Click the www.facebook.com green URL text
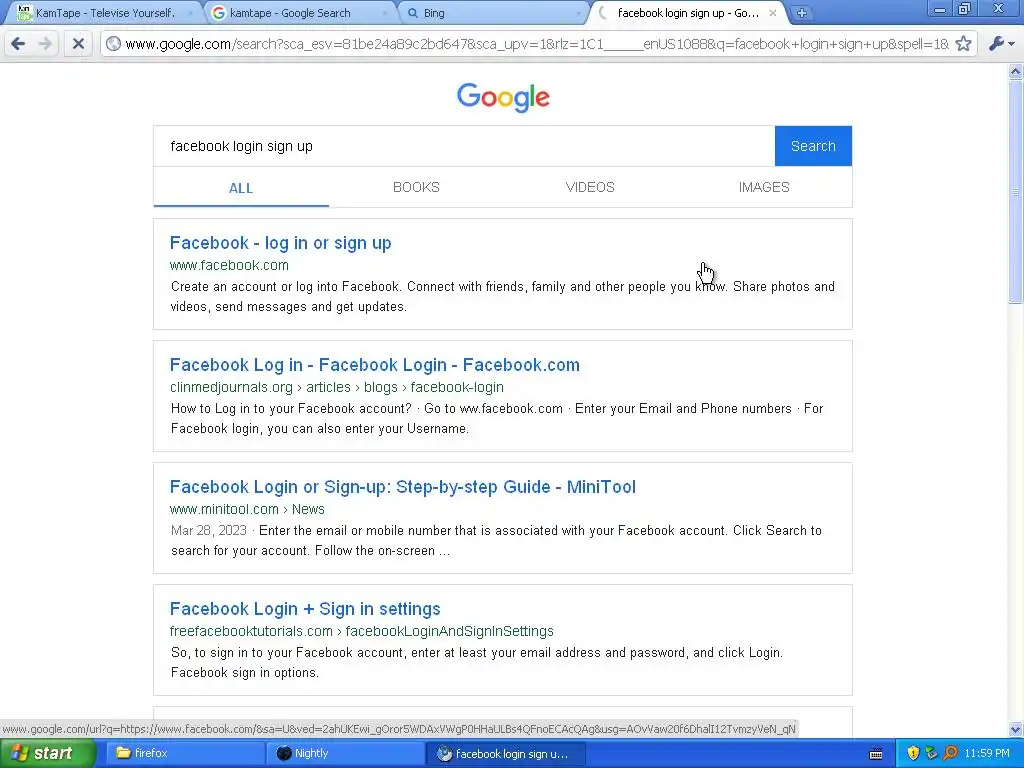1024x768 pixels. (229, 265)
